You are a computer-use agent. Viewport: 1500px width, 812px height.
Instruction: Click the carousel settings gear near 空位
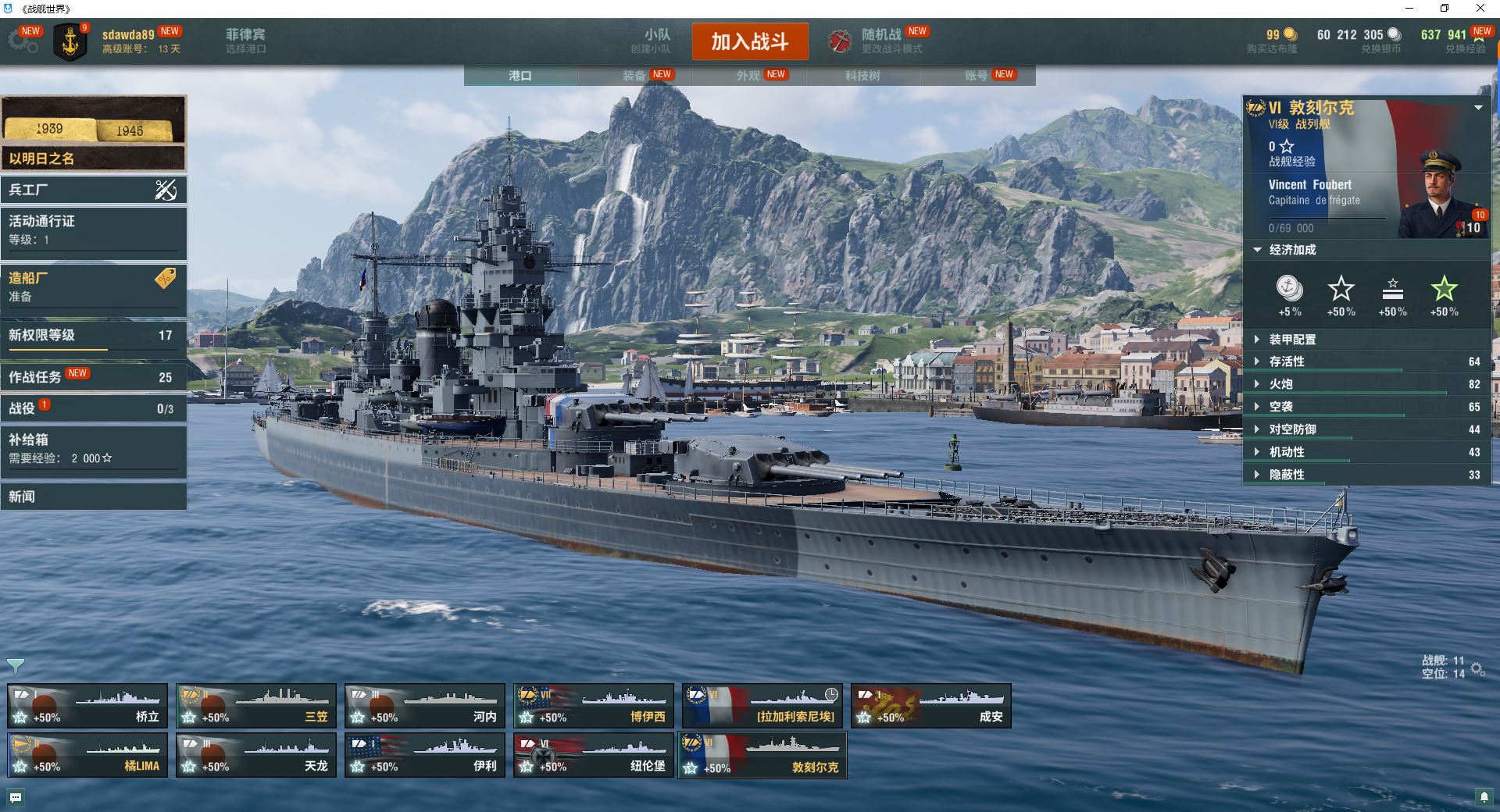click(1477, 669)
